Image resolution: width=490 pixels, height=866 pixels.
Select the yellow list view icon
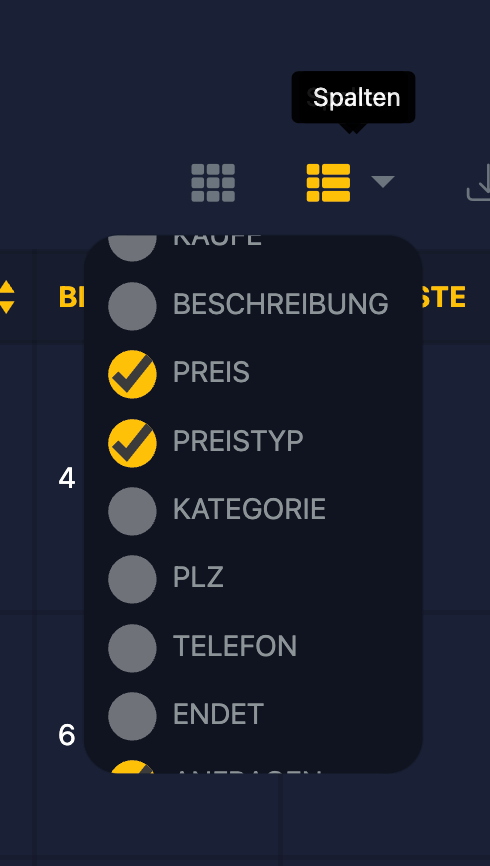click(328, 182)
